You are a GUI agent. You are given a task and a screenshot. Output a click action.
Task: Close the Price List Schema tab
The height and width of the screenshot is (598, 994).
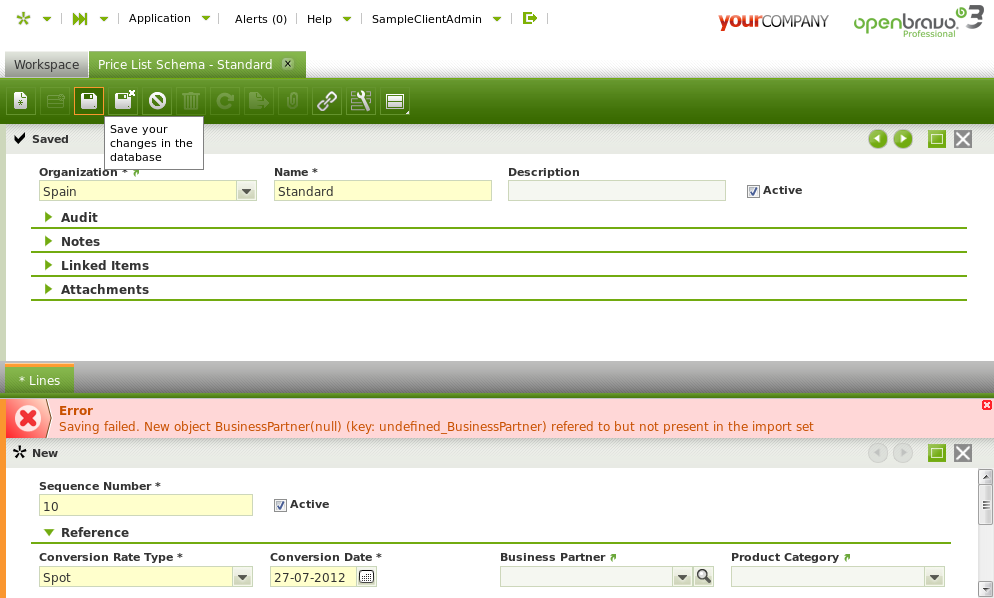[x=288, y=64]
